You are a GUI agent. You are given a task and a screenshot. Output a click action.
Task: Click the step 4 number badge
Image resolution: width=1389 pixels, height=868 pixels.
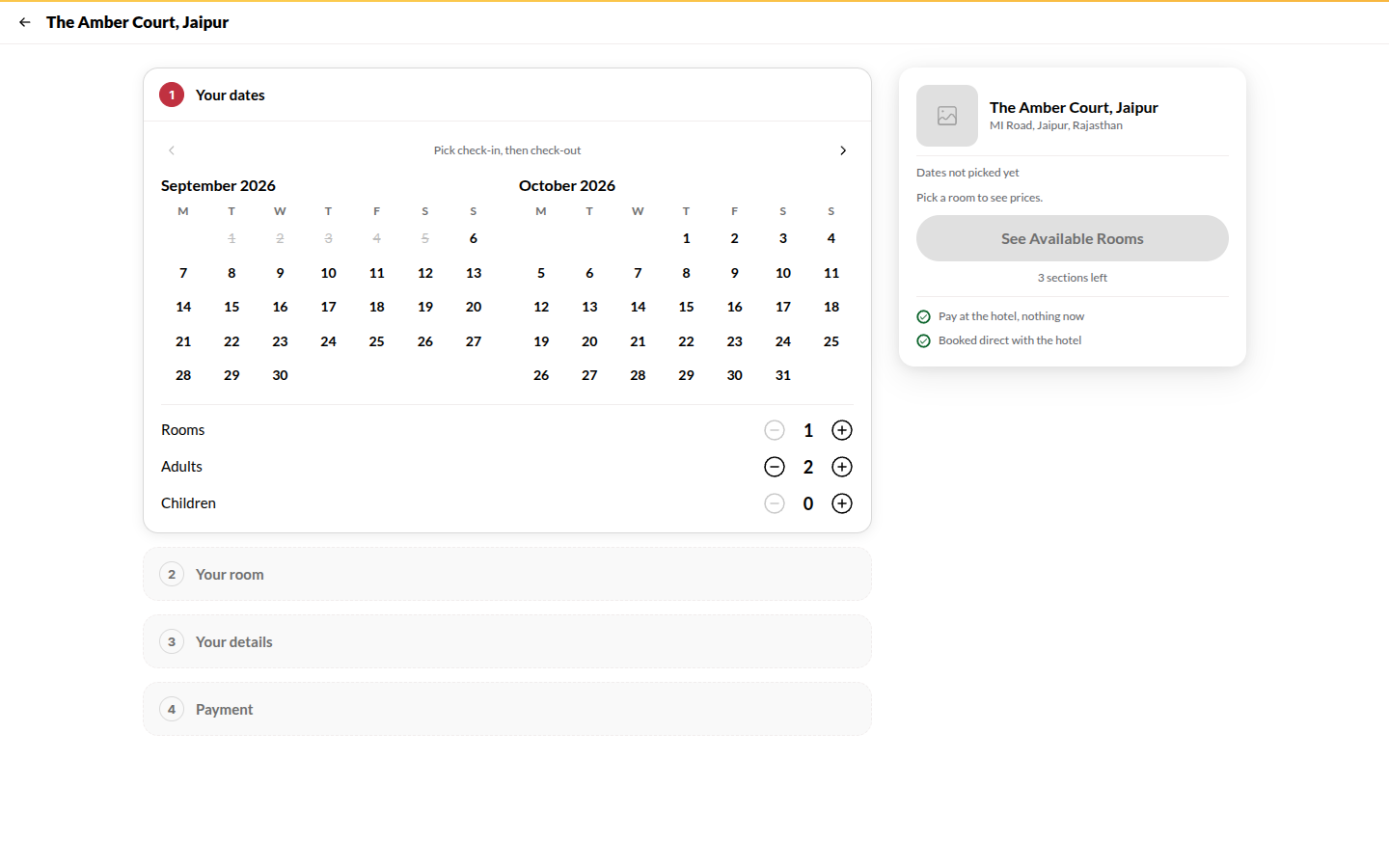(x=172, y=709)
